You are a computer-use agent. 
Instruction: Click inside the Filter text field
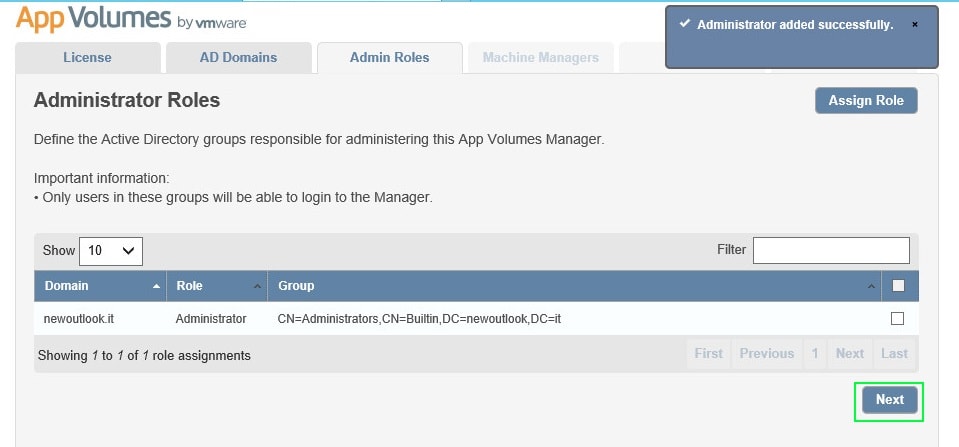pos(830,250)
